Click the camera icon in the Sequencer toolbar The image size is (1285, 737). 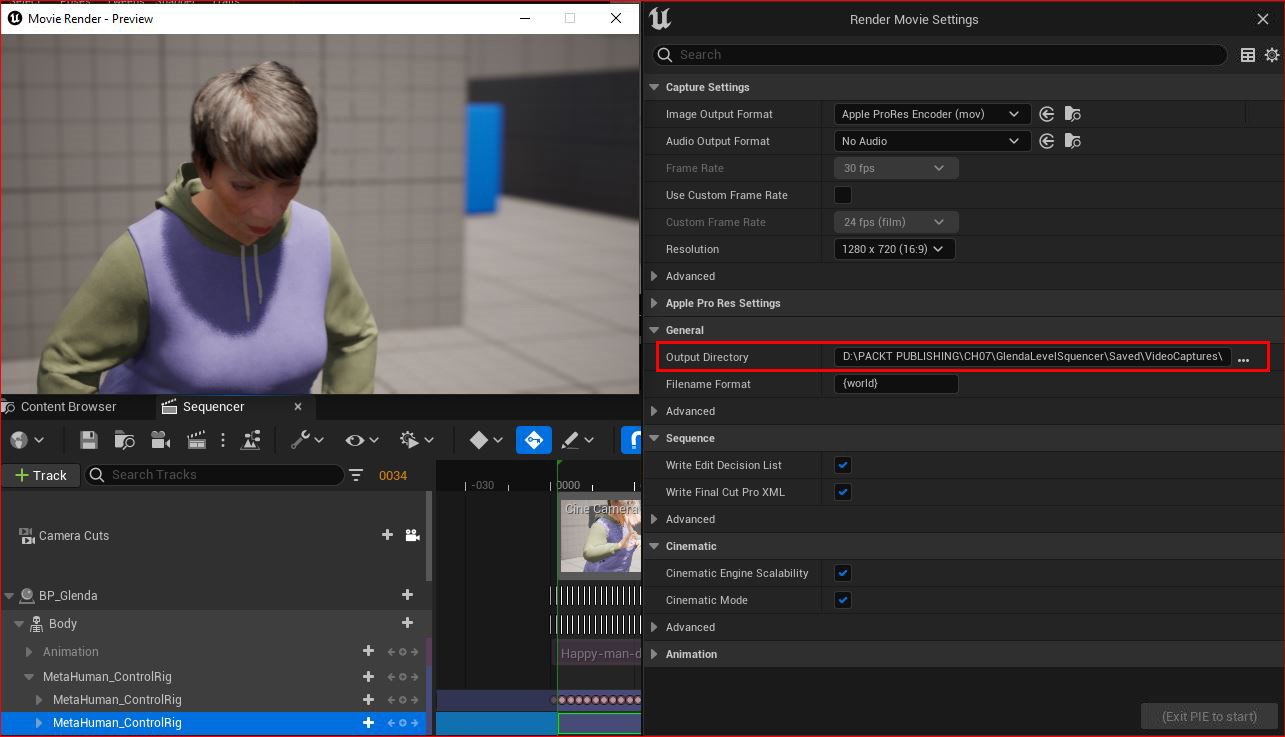click(160, 440)
